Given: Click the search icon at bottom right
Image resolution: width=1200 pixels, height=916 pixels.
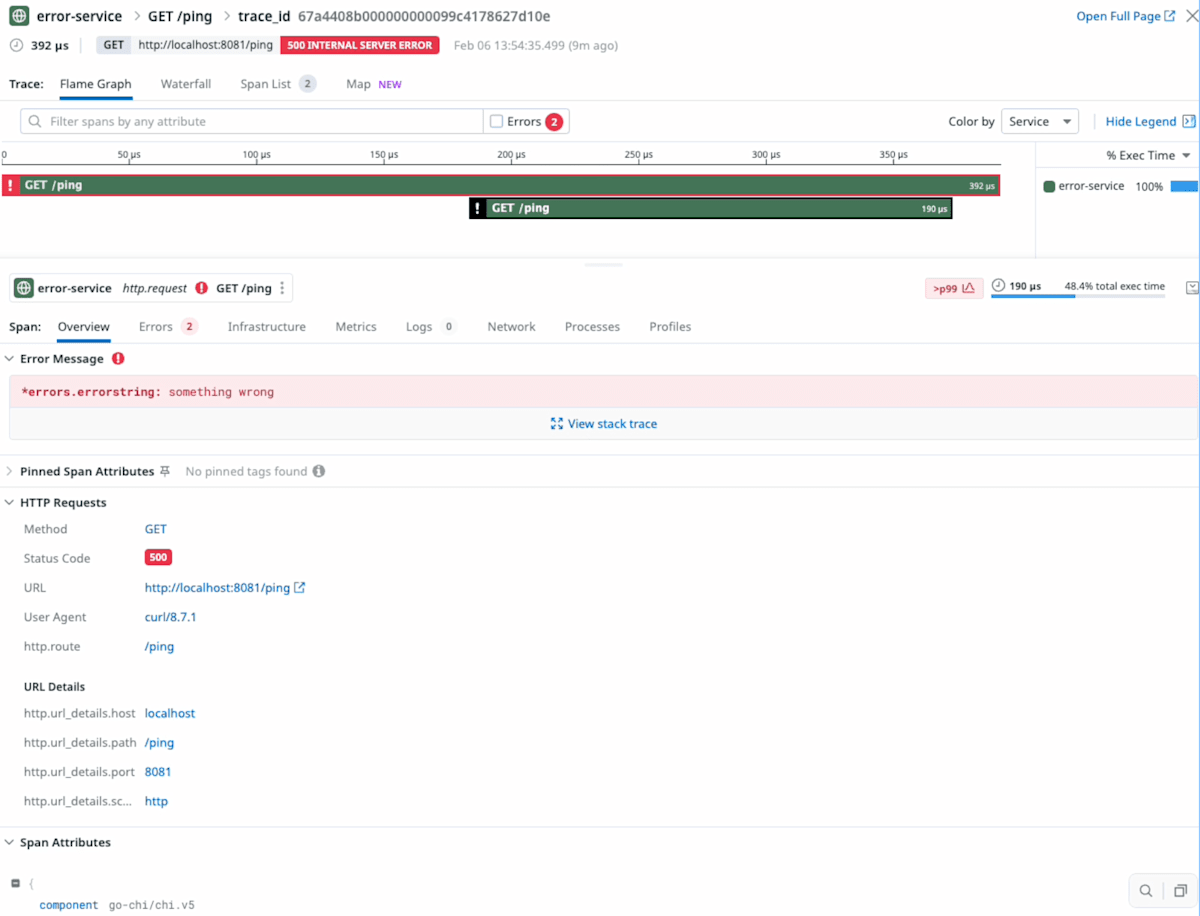Looking at the screenshot, I should pos(1146,891).
